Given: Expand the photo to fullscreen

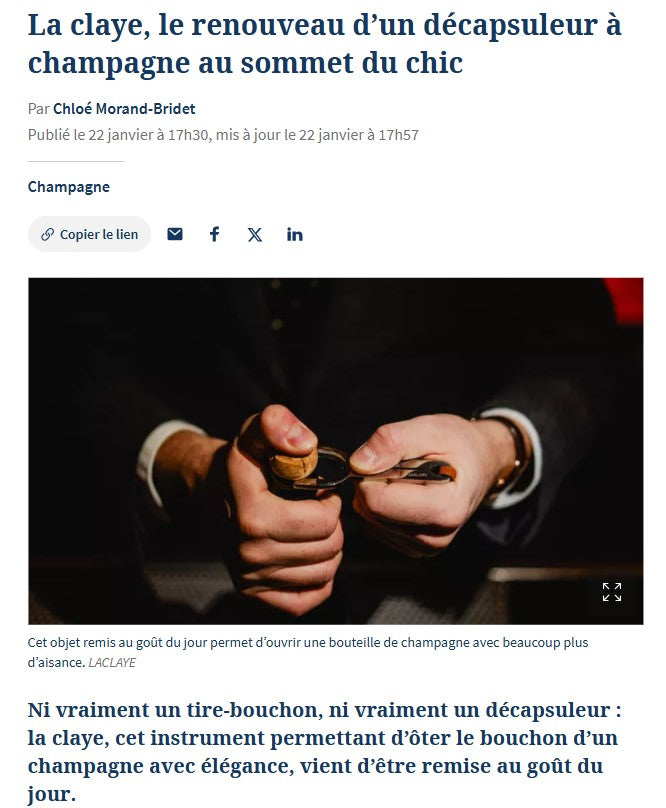Looking at the screenshot, I should click(611, 592).
